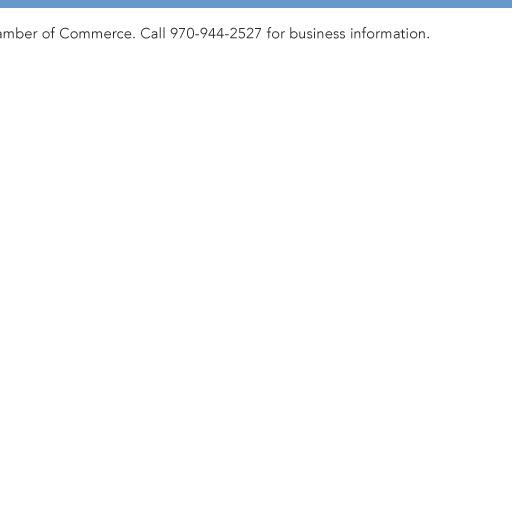Click the word "for" after the phone number
The image size is (512, 512).
click(276, 34)
